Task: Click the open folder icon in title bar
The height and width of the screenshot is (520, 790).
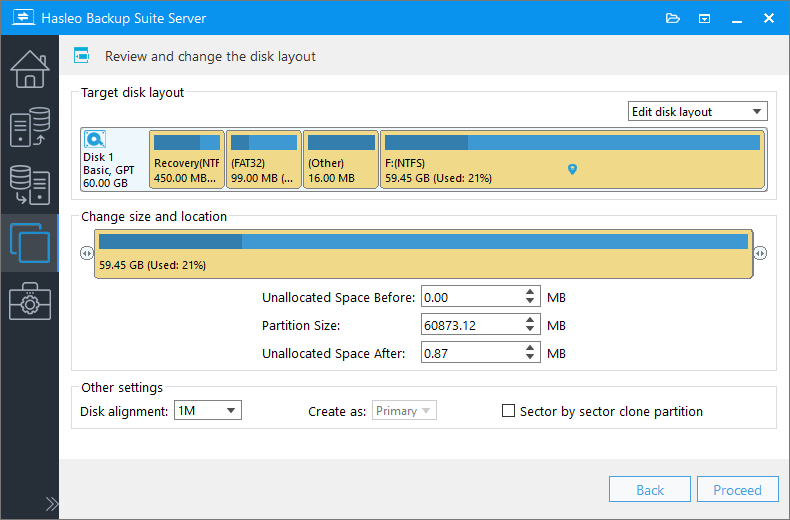Action: pos(673,19)
